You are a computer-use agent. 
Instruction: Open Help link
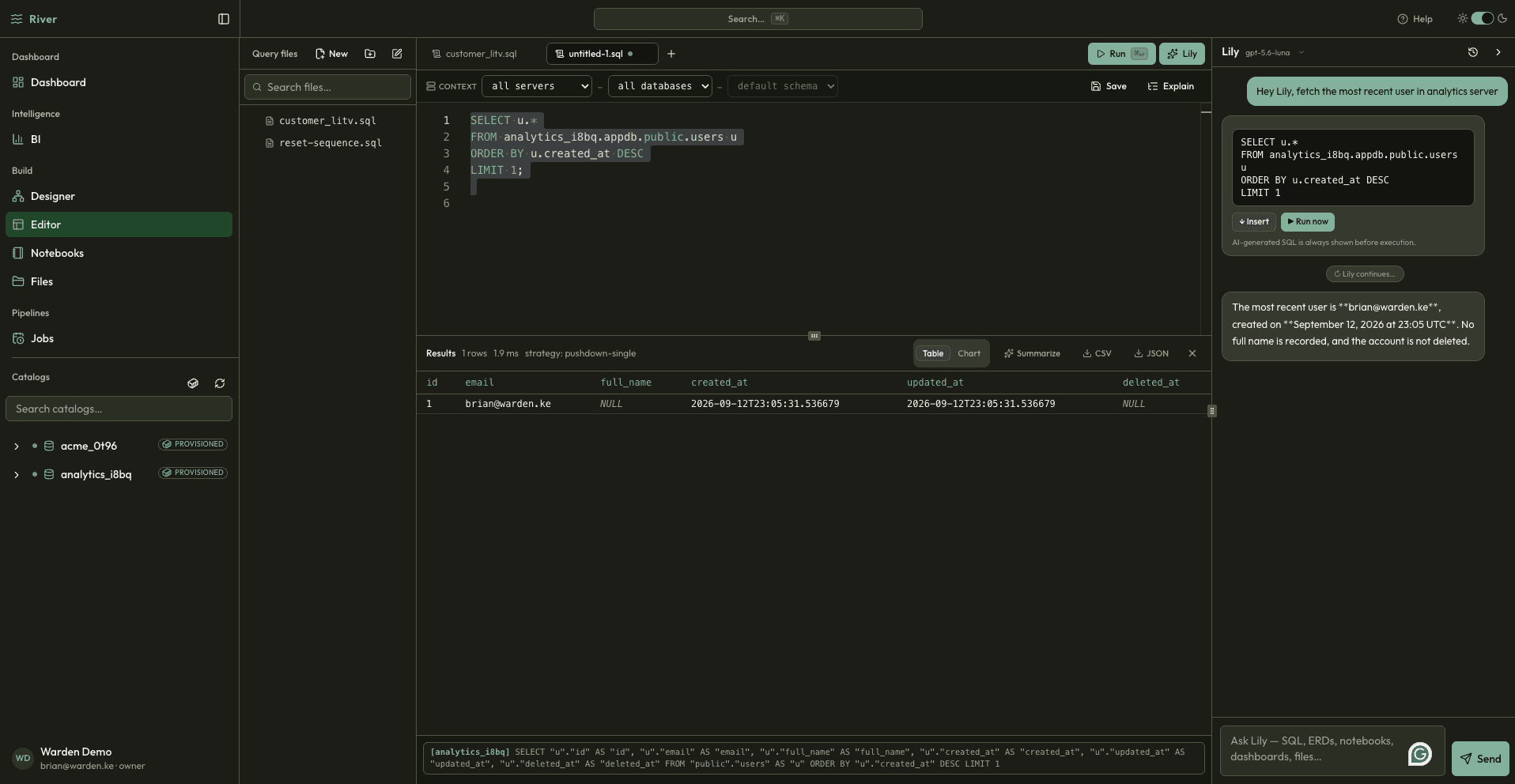tap(1415, 19)
